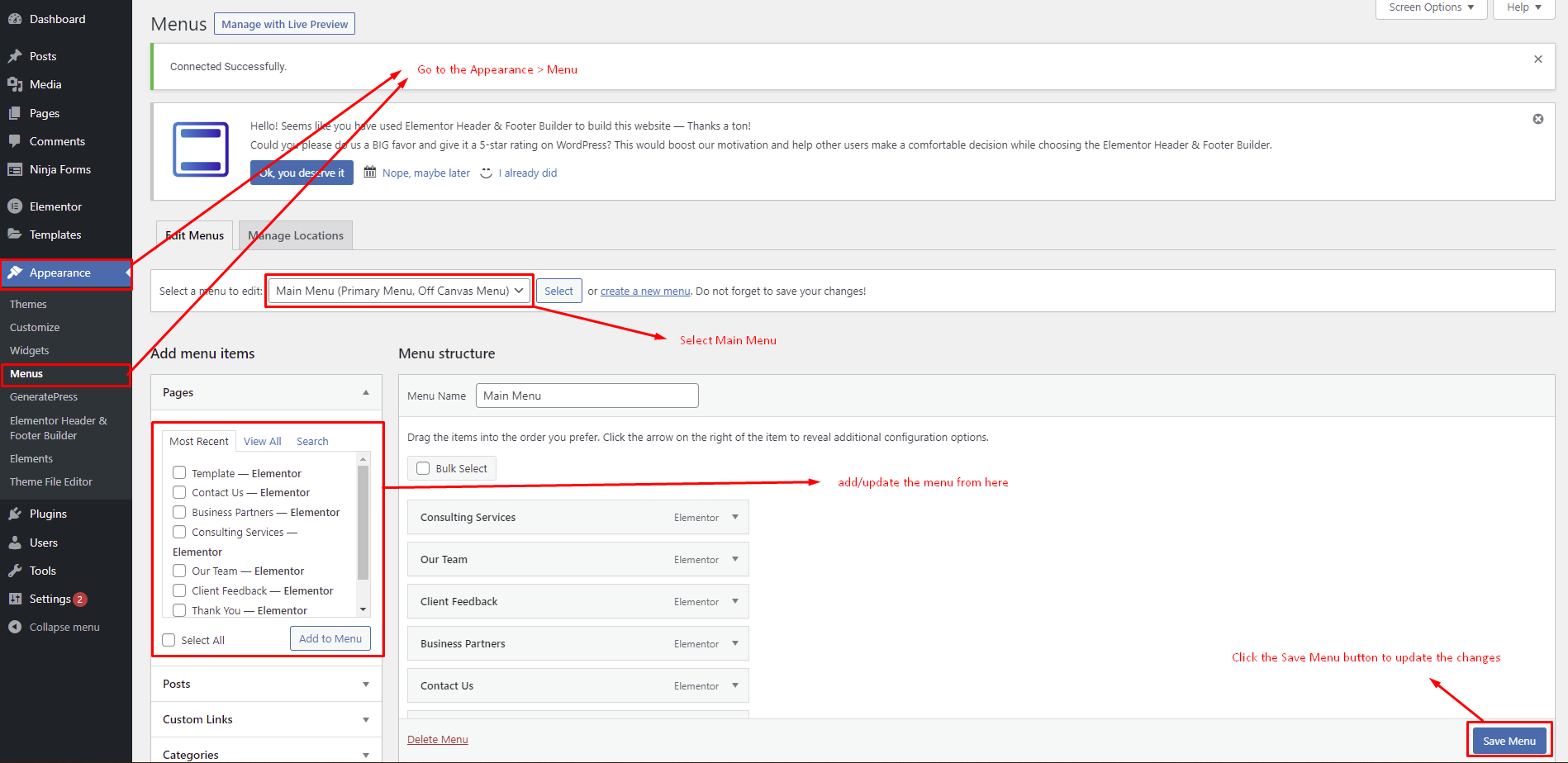
Task: Check the Template — Elementor page
Action: [x=179, y=472]
